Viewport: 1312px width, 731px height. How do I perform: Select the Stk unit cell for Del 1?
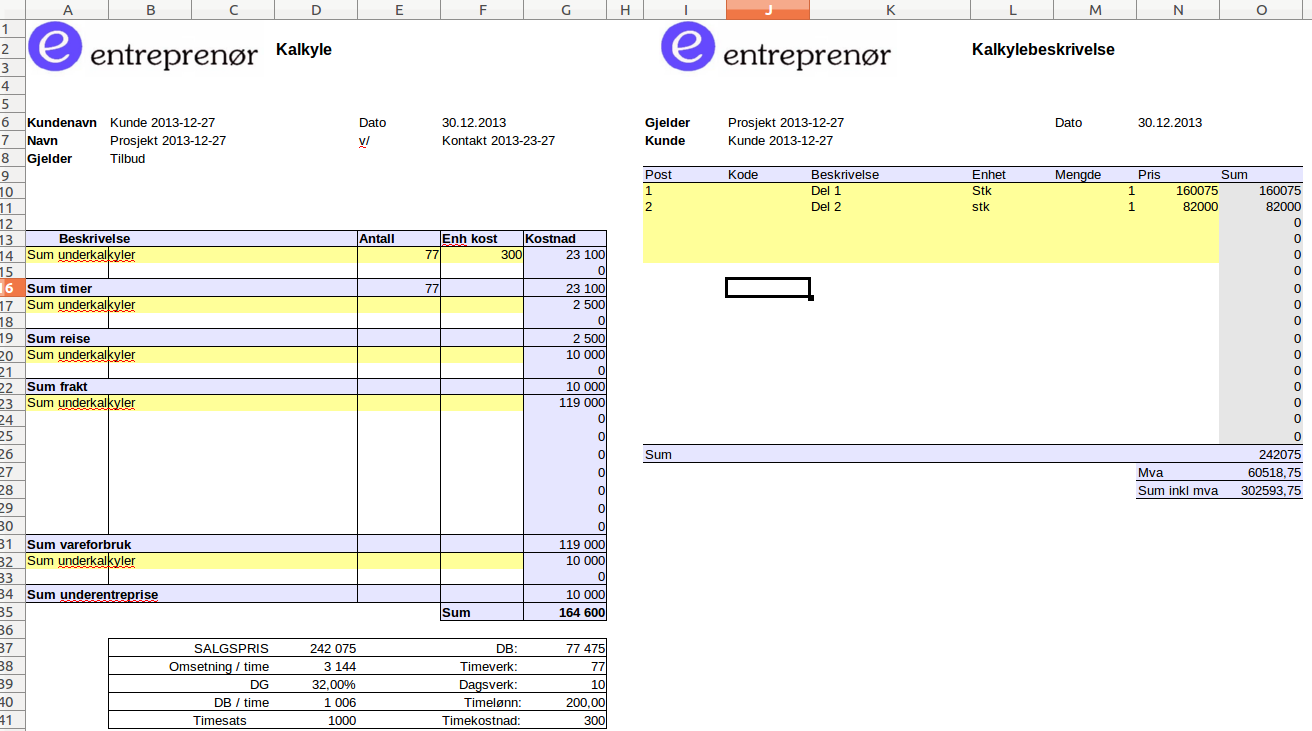1012,190
